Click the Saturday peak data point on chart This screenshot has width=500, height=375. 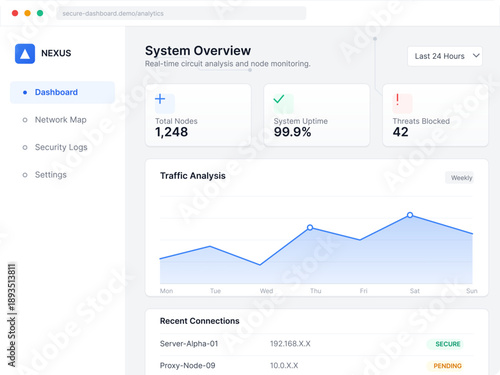click(x=410, y=215)
